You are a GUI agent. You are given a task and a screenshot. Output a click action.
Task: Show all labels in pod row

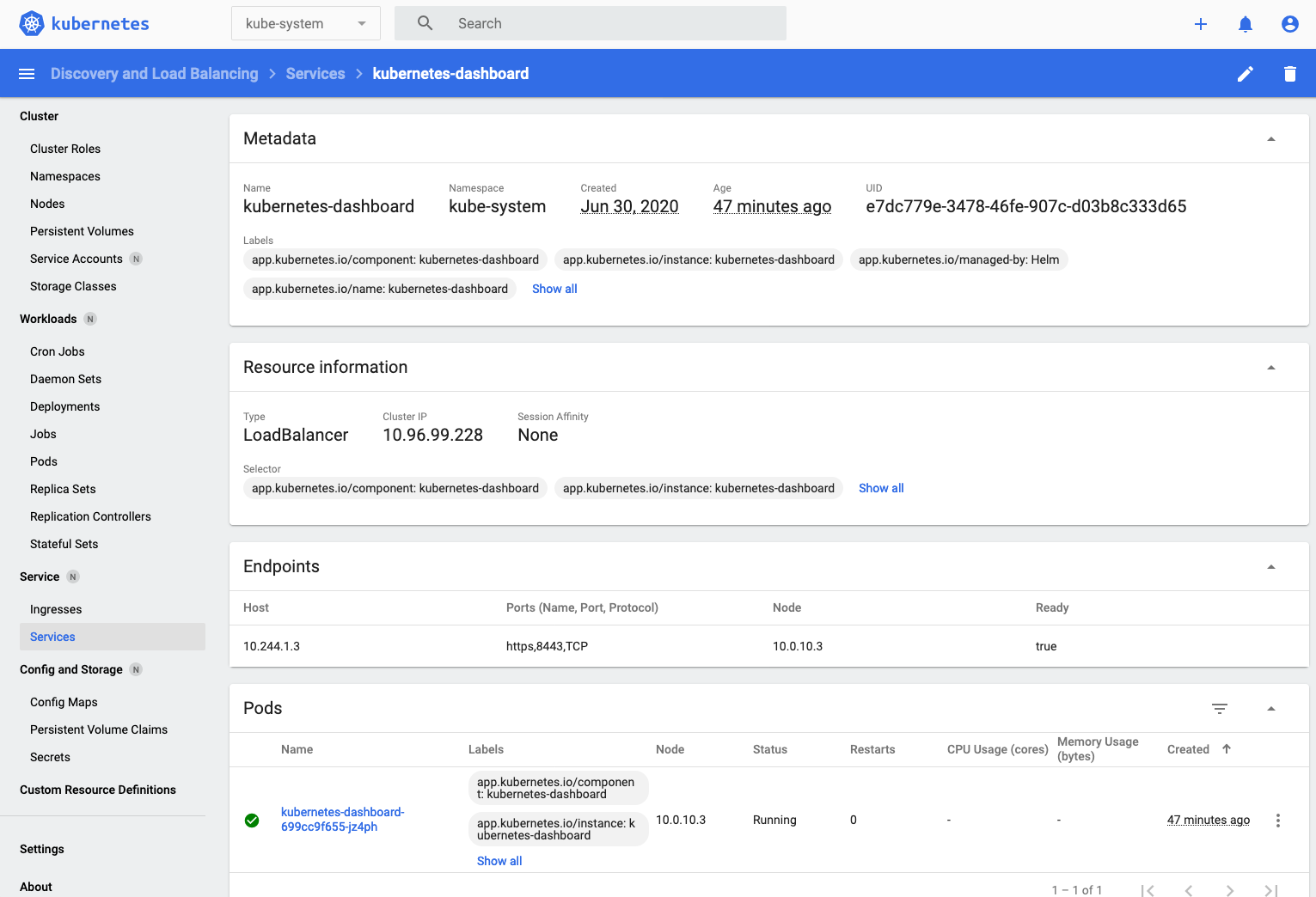[499, 861]
